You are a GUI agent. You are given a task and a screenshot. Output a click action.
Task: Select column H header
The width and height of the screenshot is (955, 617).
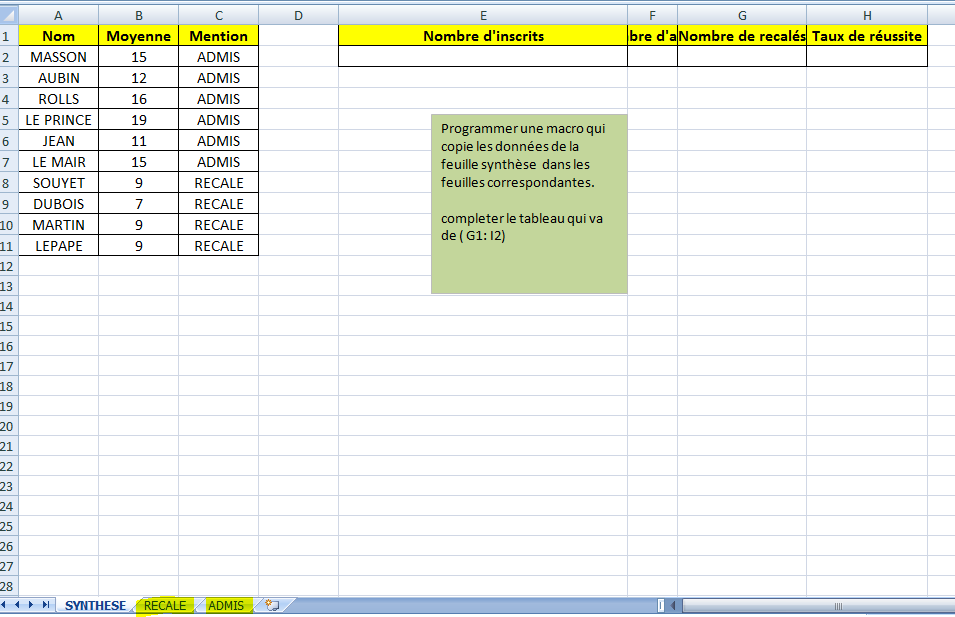point(867,15)
